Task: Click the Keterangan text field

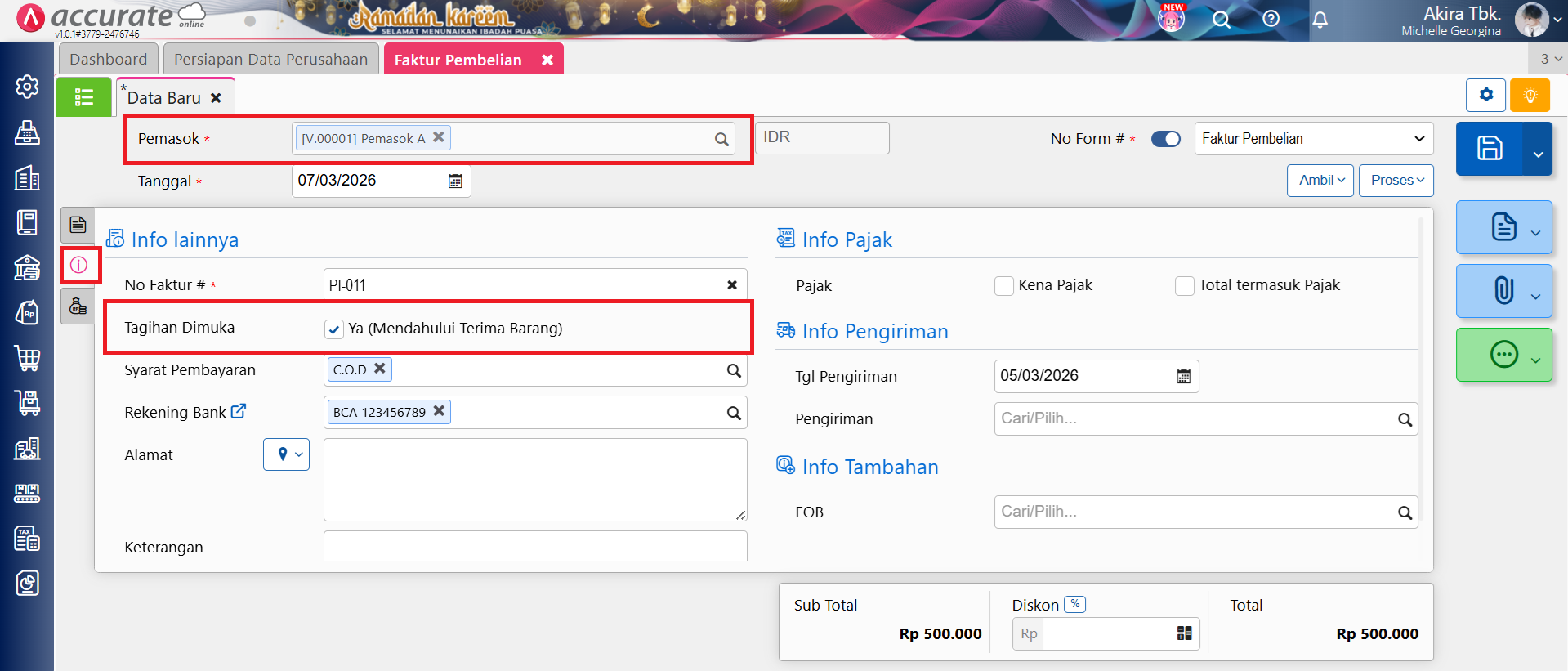Action: [x=535, y=547]
